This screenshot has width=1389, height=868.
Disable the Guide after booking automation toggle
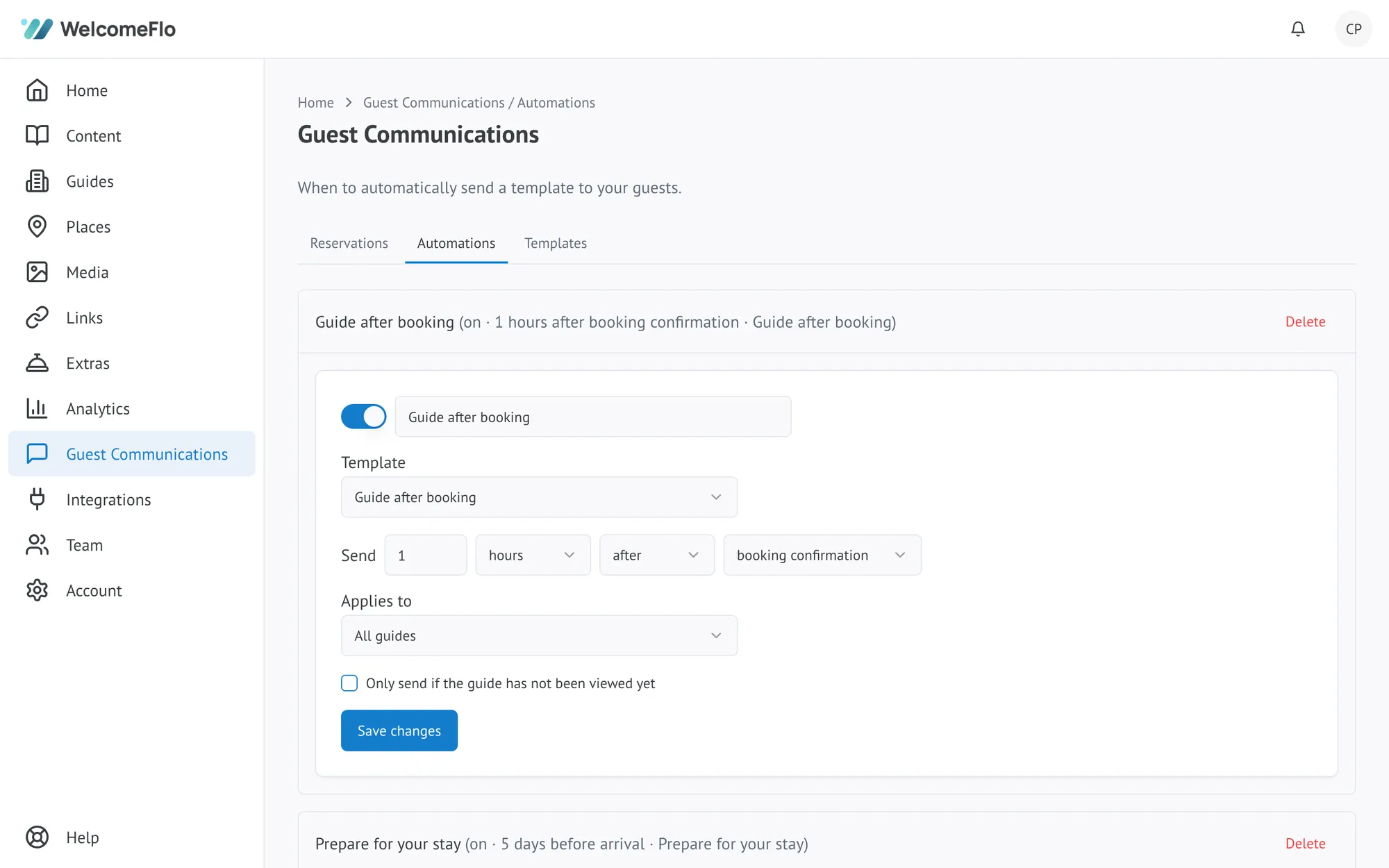pyautogui.click(x=363, y=417)
